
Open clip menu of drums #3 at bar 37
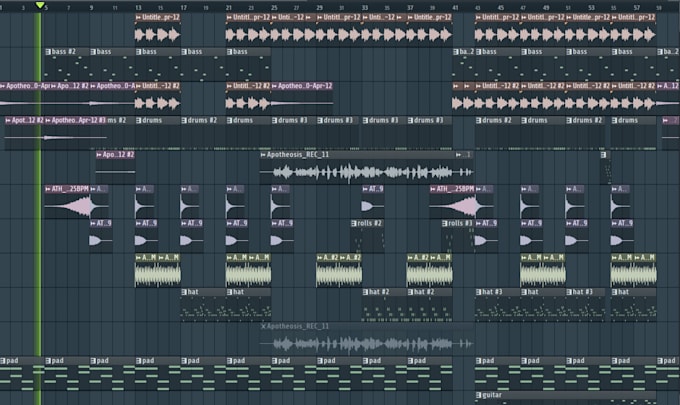(411, 121)
